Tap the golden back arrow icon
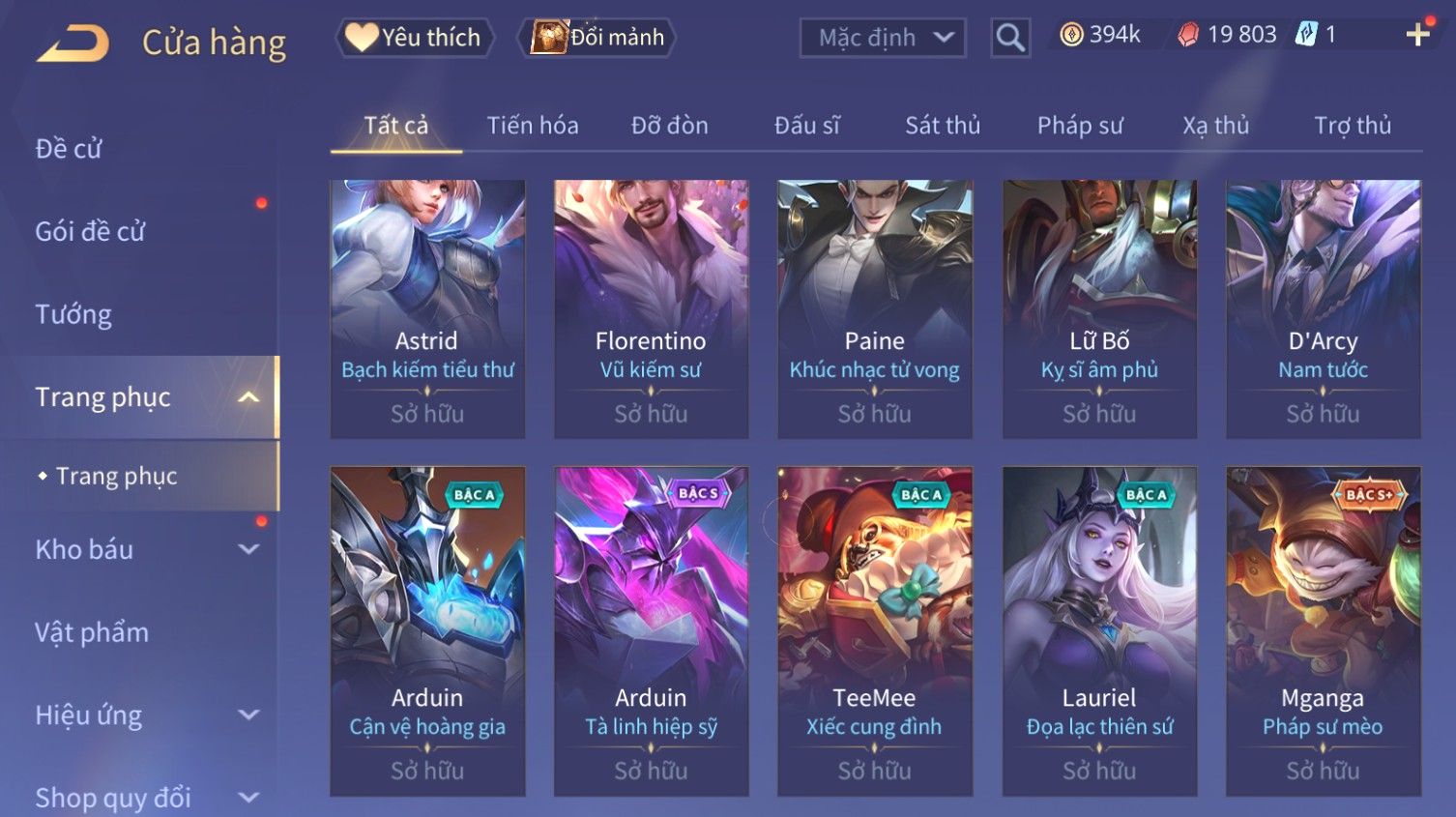Image resolution: width=1456 pixels, height=817 pixels. coord(73,43)
